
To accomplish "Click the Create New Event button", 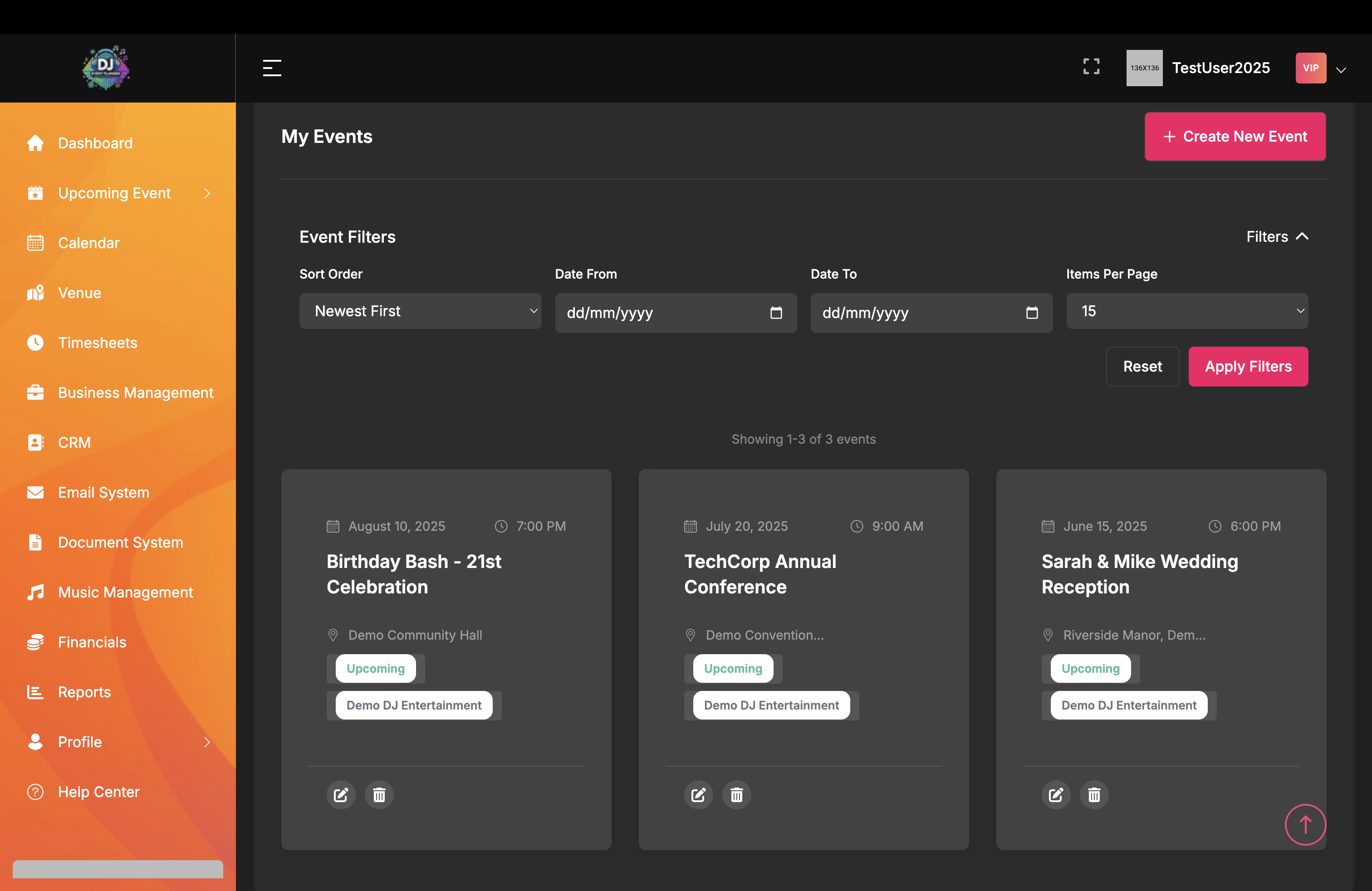I will [x=1235, y=137].
